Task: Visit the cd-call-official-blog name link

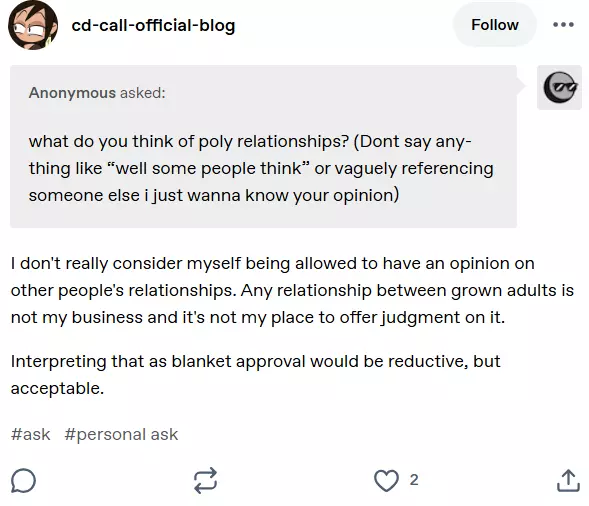Action: (153, 26)
